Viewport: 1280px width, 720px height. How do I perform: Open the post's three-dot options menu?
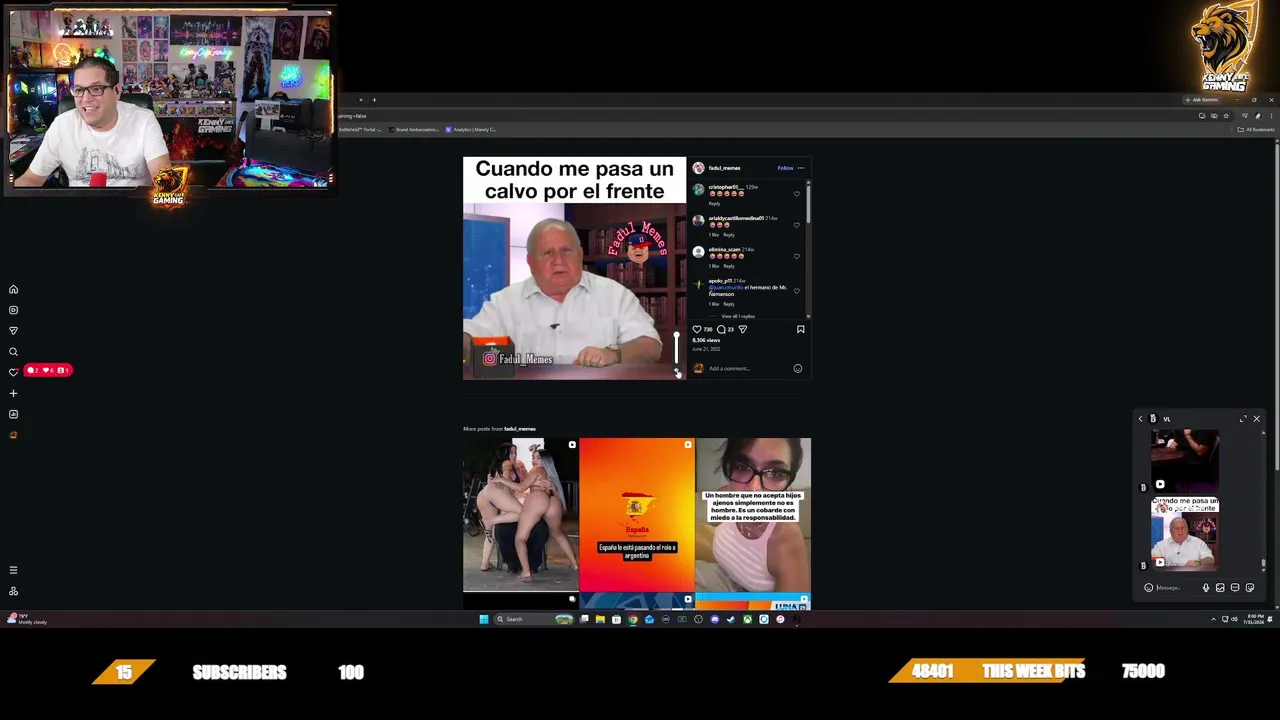tap(800, 168)
